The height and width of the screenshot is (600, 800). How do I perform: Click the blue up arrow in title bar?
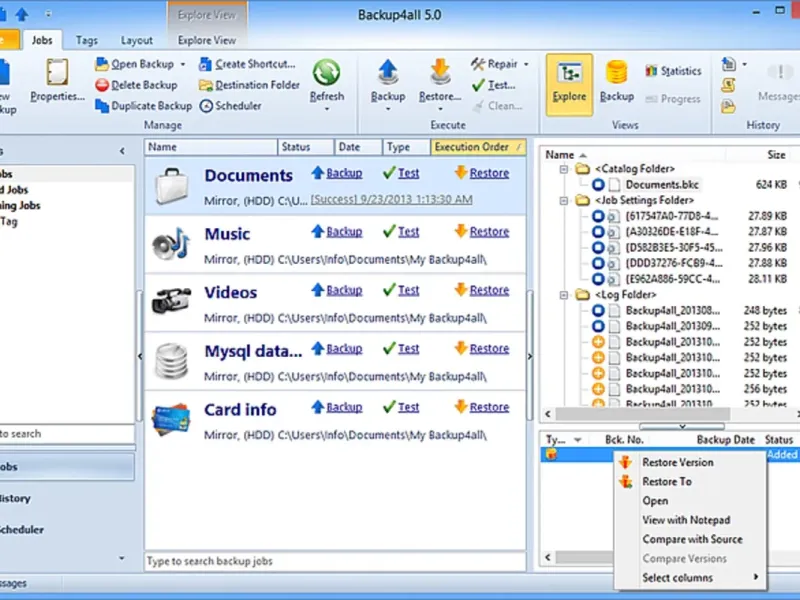coord(22,14)
